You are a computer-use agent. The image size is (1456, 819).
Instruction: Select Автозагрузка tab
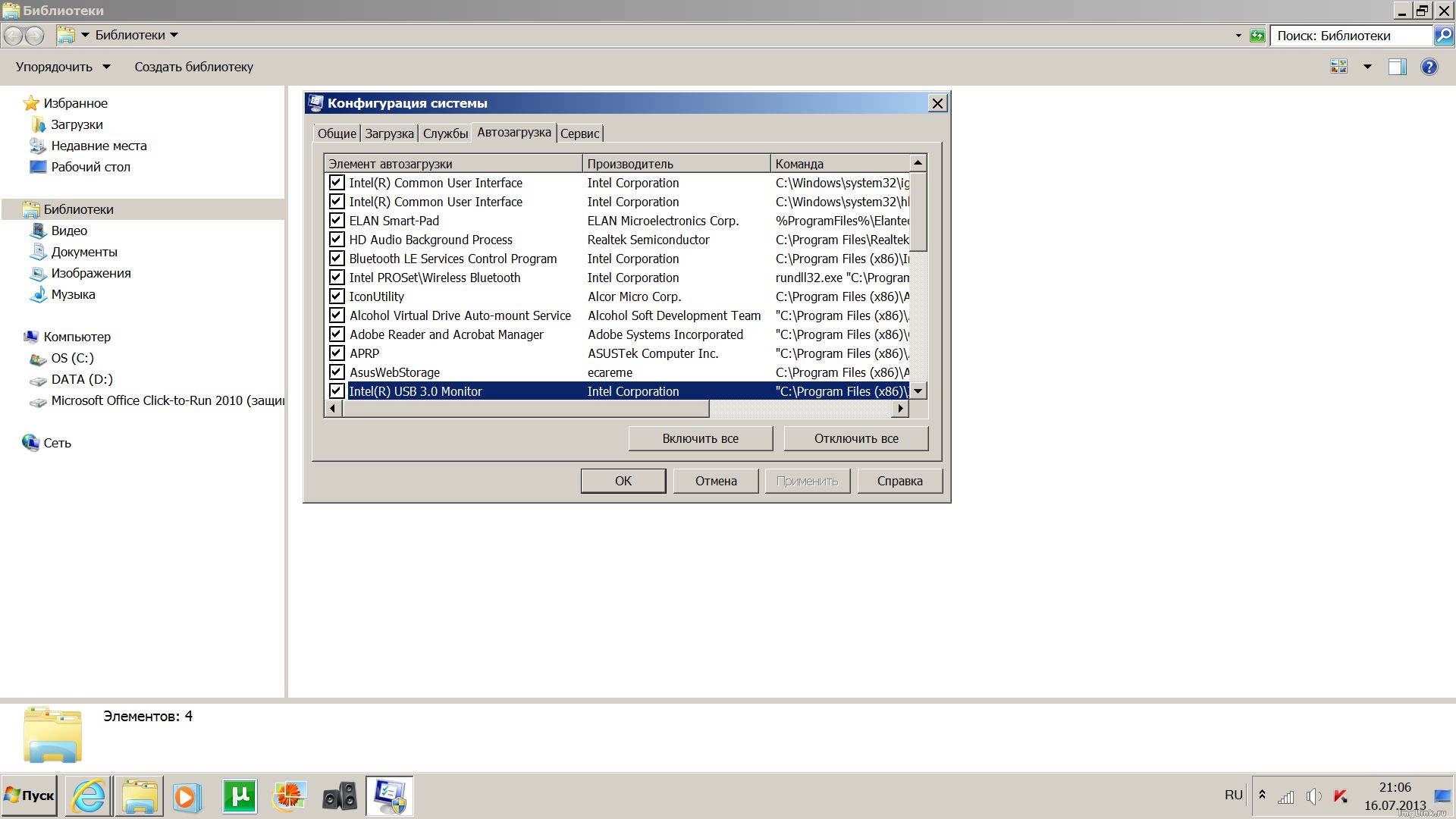pos(514,132)
